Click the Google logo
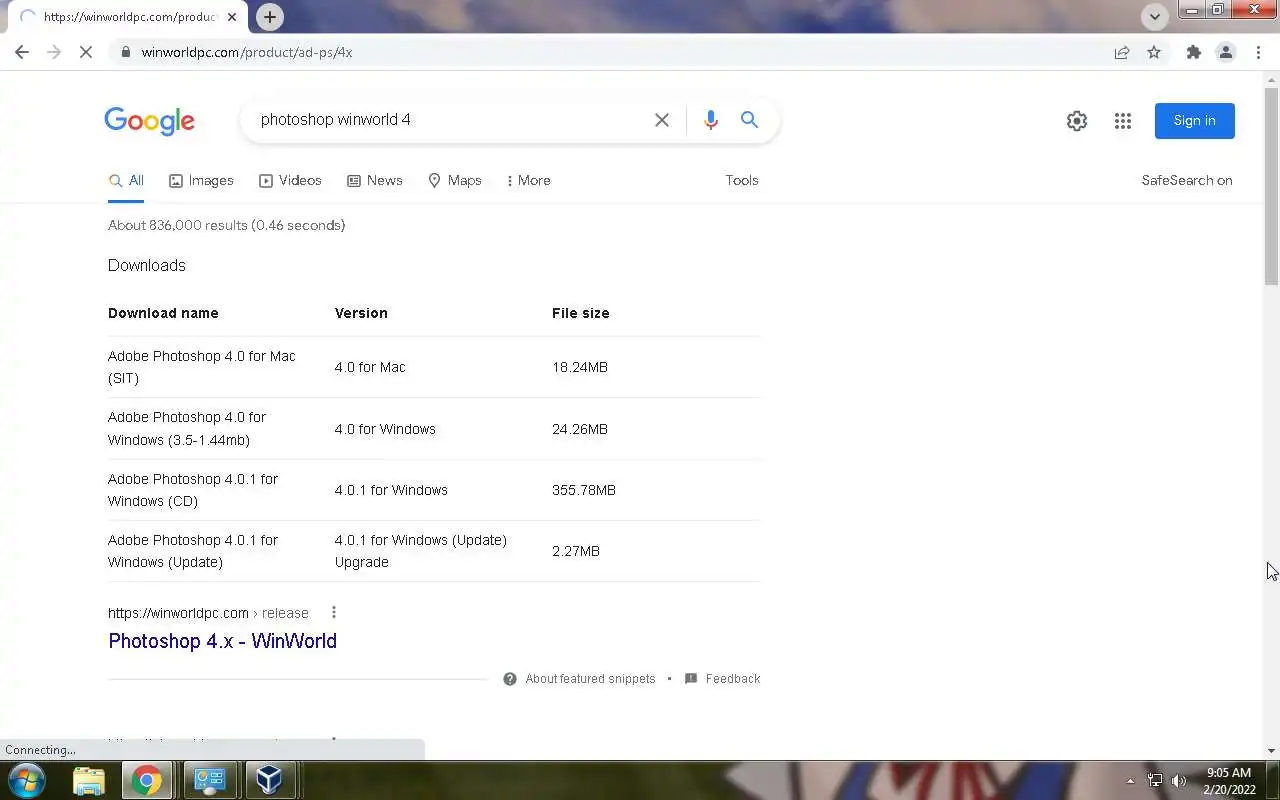 (150, 121)
